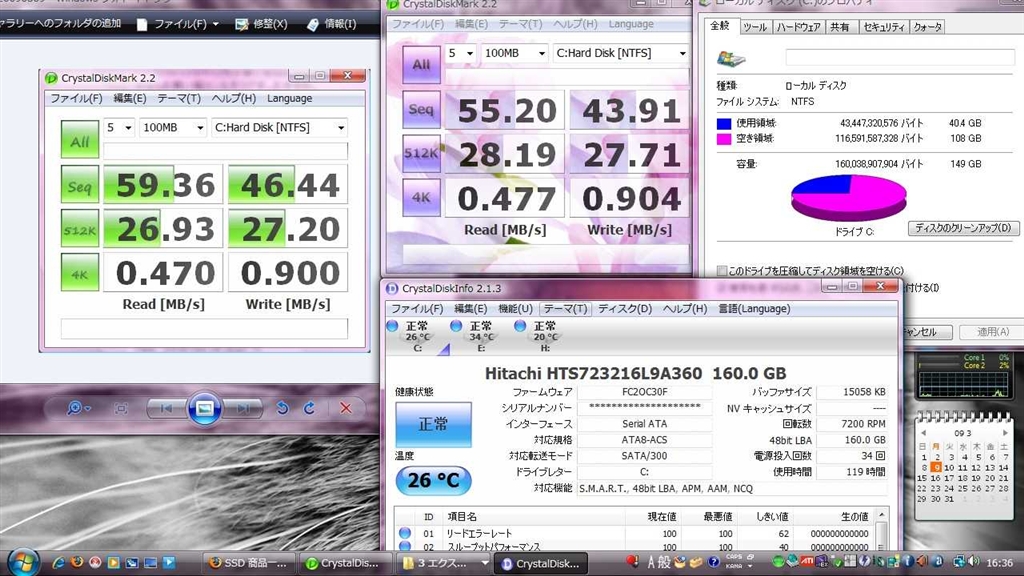Click 修整(X) in photo viewer toolbar

[261, 24]
